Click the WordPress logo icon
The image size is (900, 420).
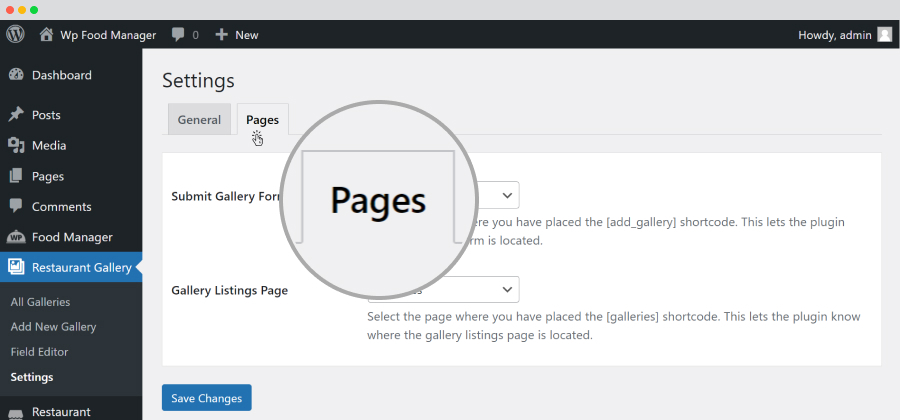(x=15, y=34)
